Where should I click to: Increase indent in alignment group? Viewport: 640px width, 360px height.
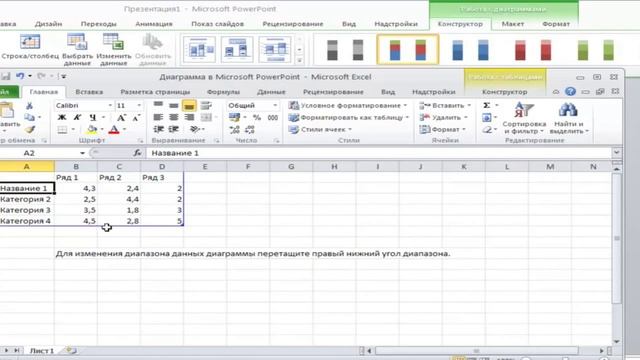click(x=174, y=129)
